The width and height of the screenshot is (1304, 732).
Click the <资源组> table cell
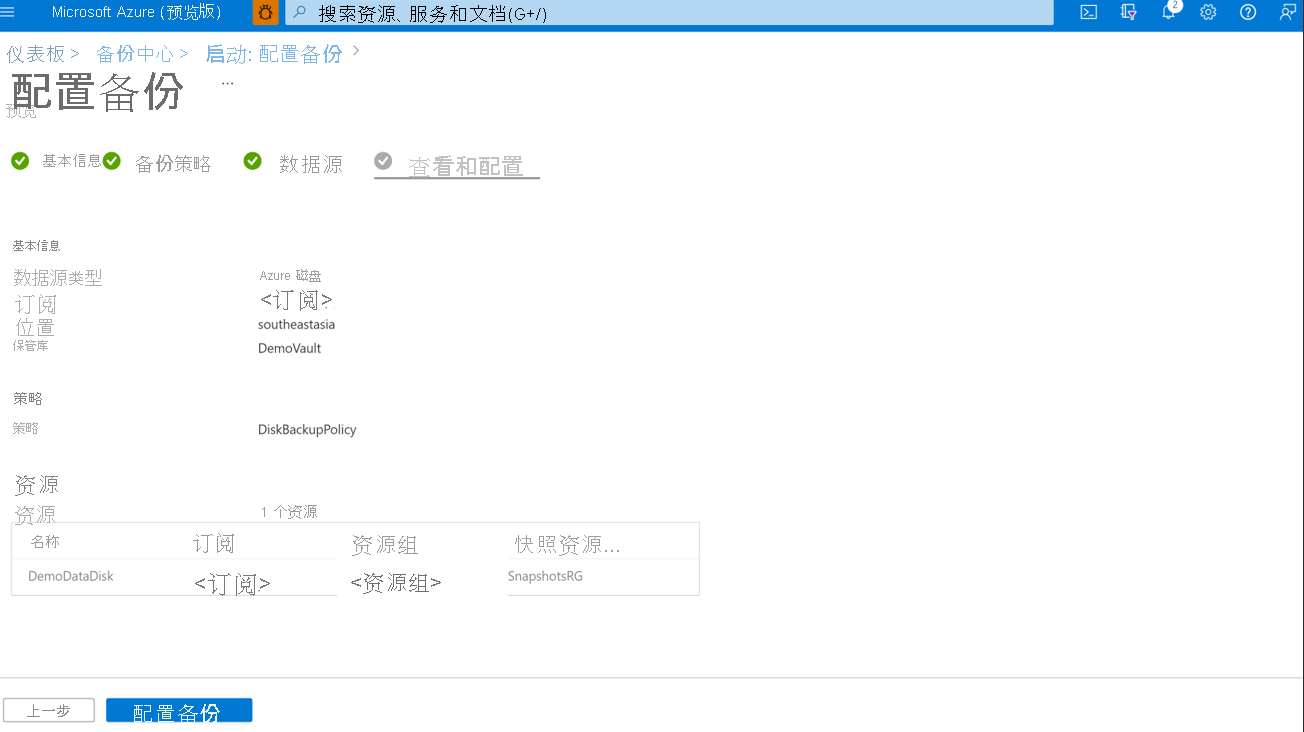coord(396,582)
